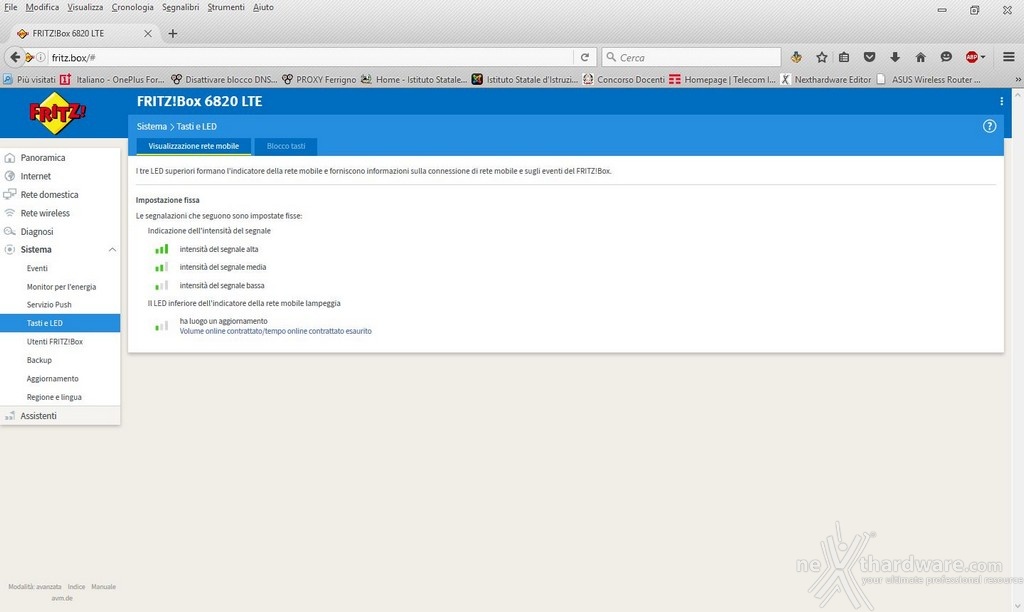Click the browser back arrow button
Screen dimensions: 1024x612
pyautogui.click(x=15, y=57)
